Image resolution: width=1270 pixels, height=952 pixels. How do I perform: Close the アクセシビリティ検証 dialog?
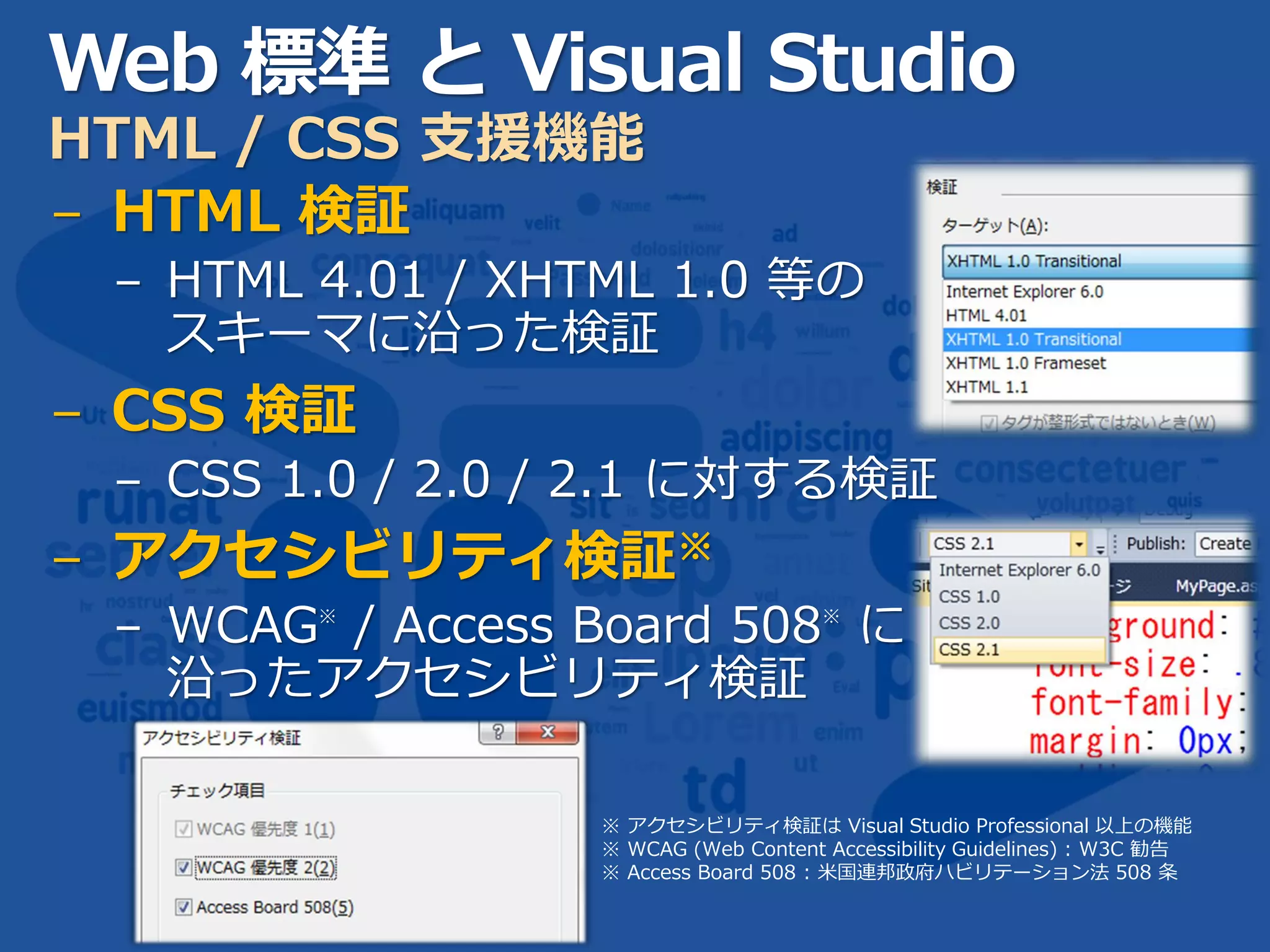(547, 732)
